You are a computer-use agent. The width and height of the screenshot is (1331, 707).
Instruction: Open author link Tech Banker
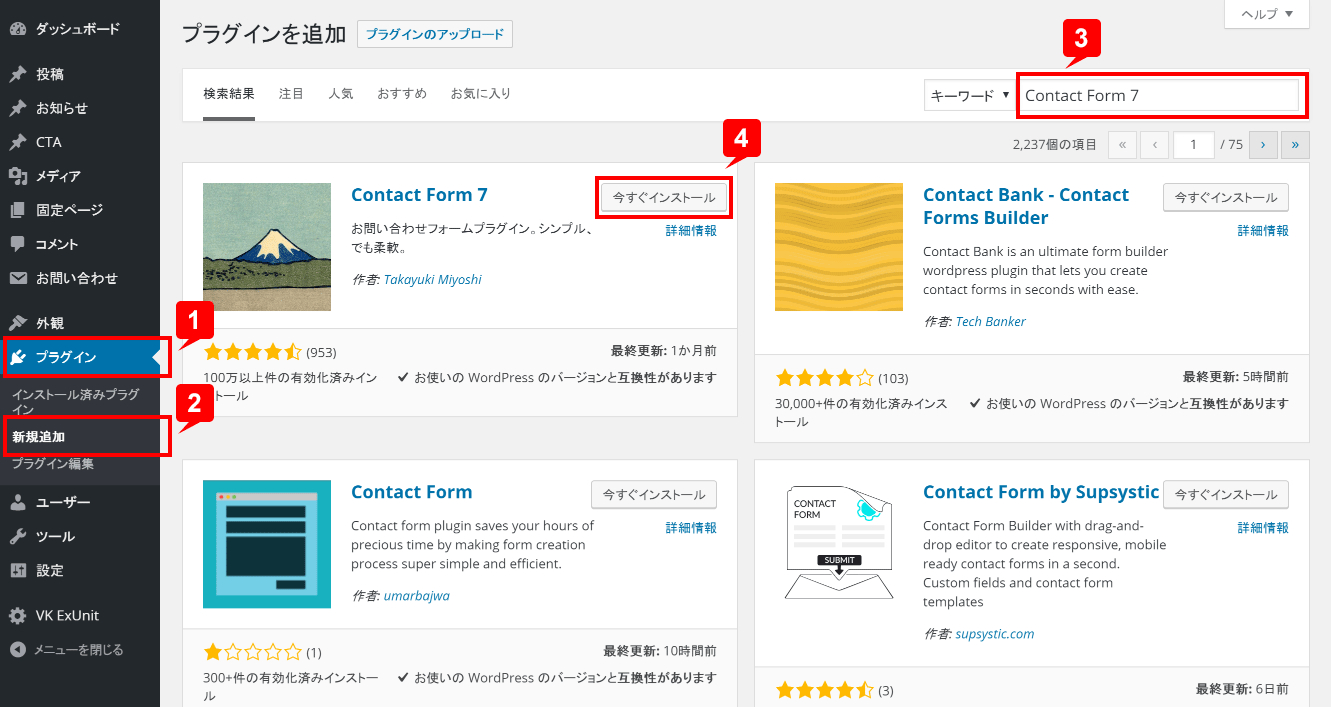pos(991,322)
